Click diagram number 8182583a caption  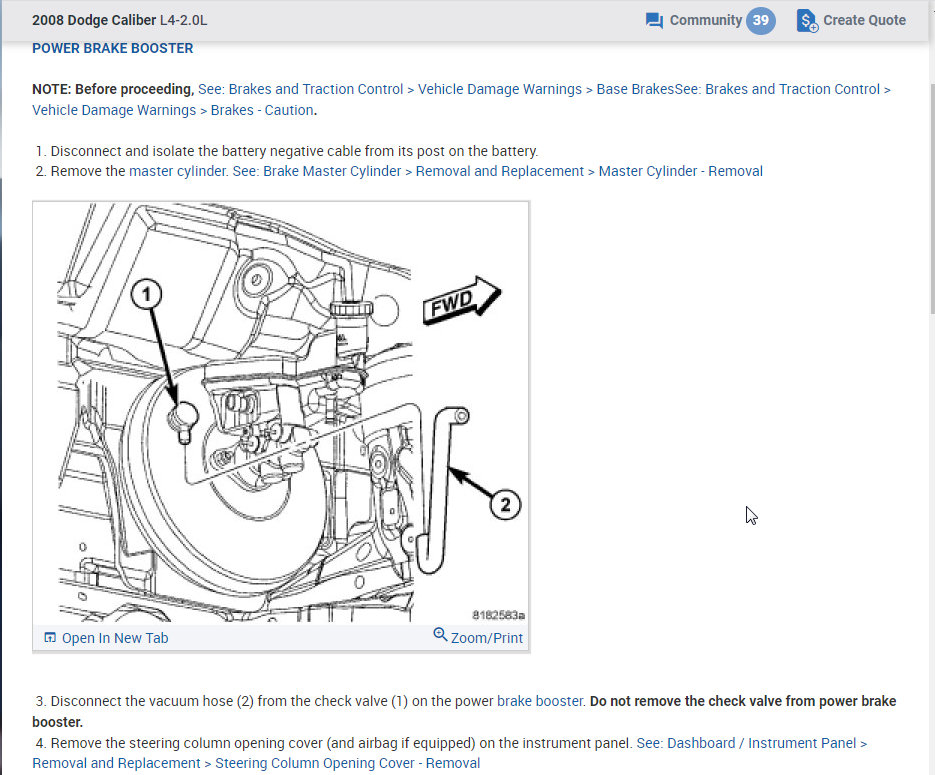pos(498,615)
